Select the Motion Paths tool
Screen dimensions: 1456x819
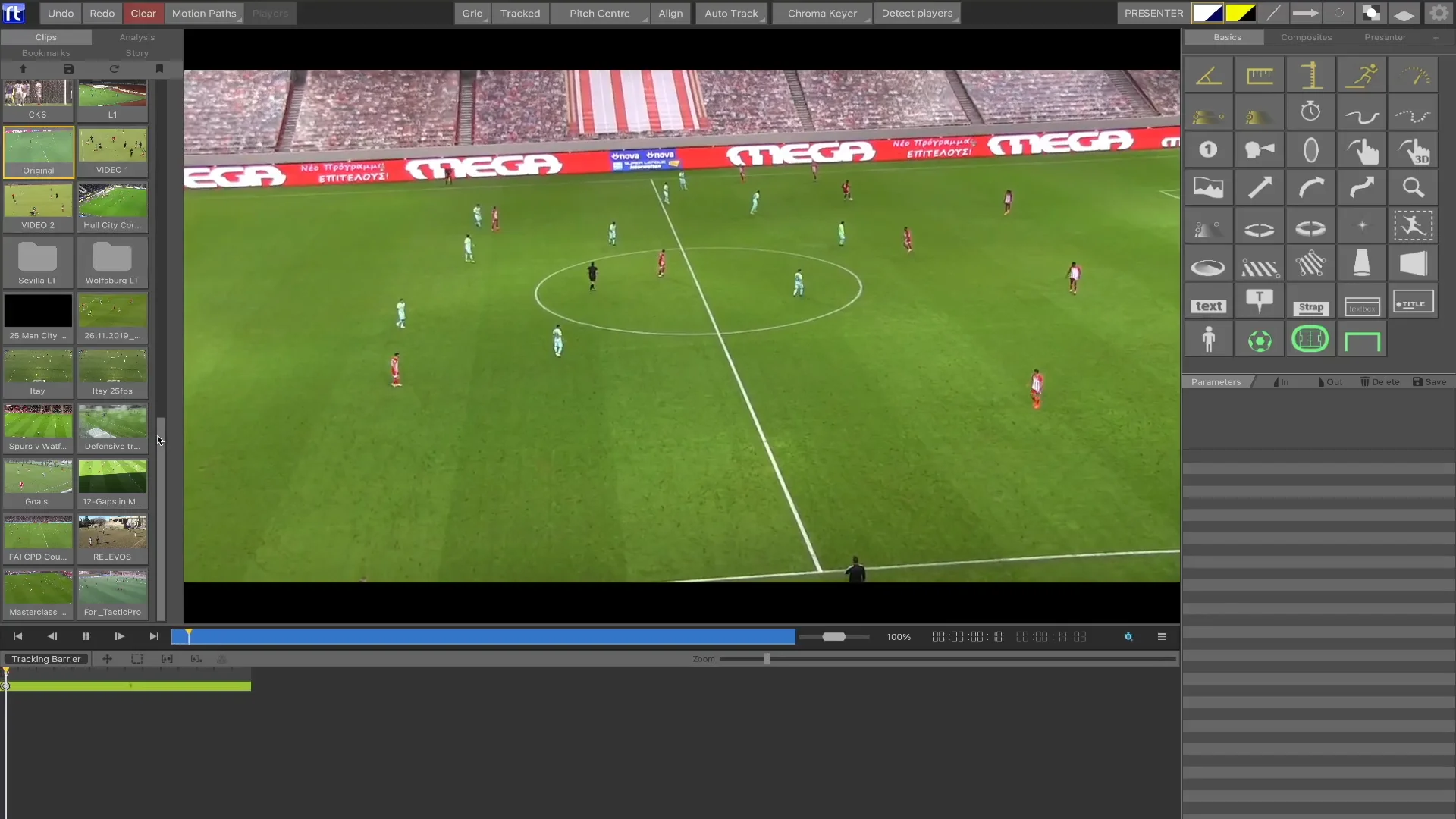coord(204,13)
